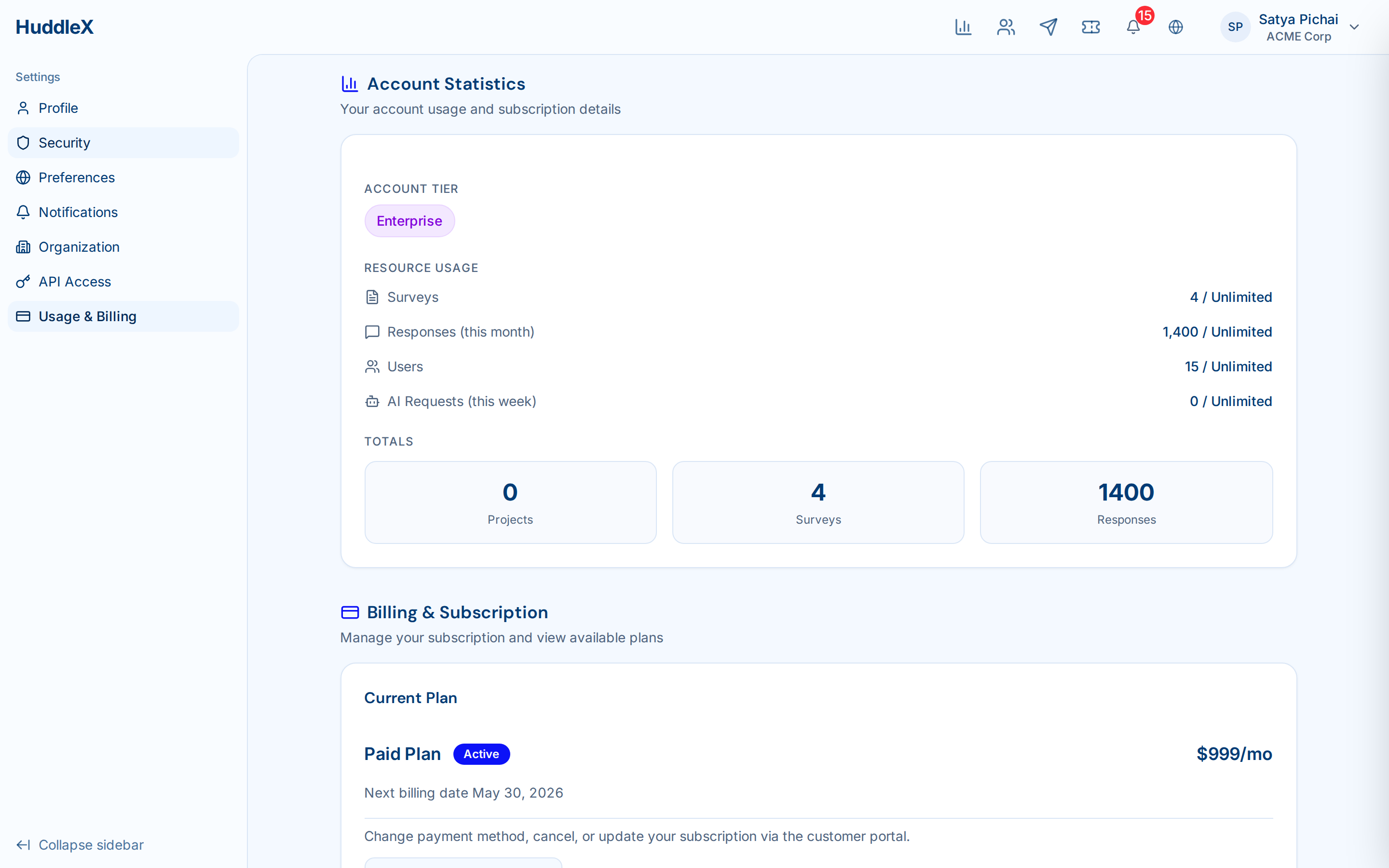1389x868 pixels.
Task: Open Organization settings
Action: point(123,247)
